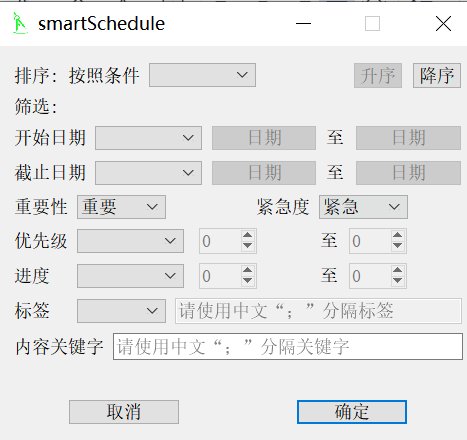Viewport: 467px width, 440px height.
Task: Click the 取消 cancel button
Action: tap(124, 412)
